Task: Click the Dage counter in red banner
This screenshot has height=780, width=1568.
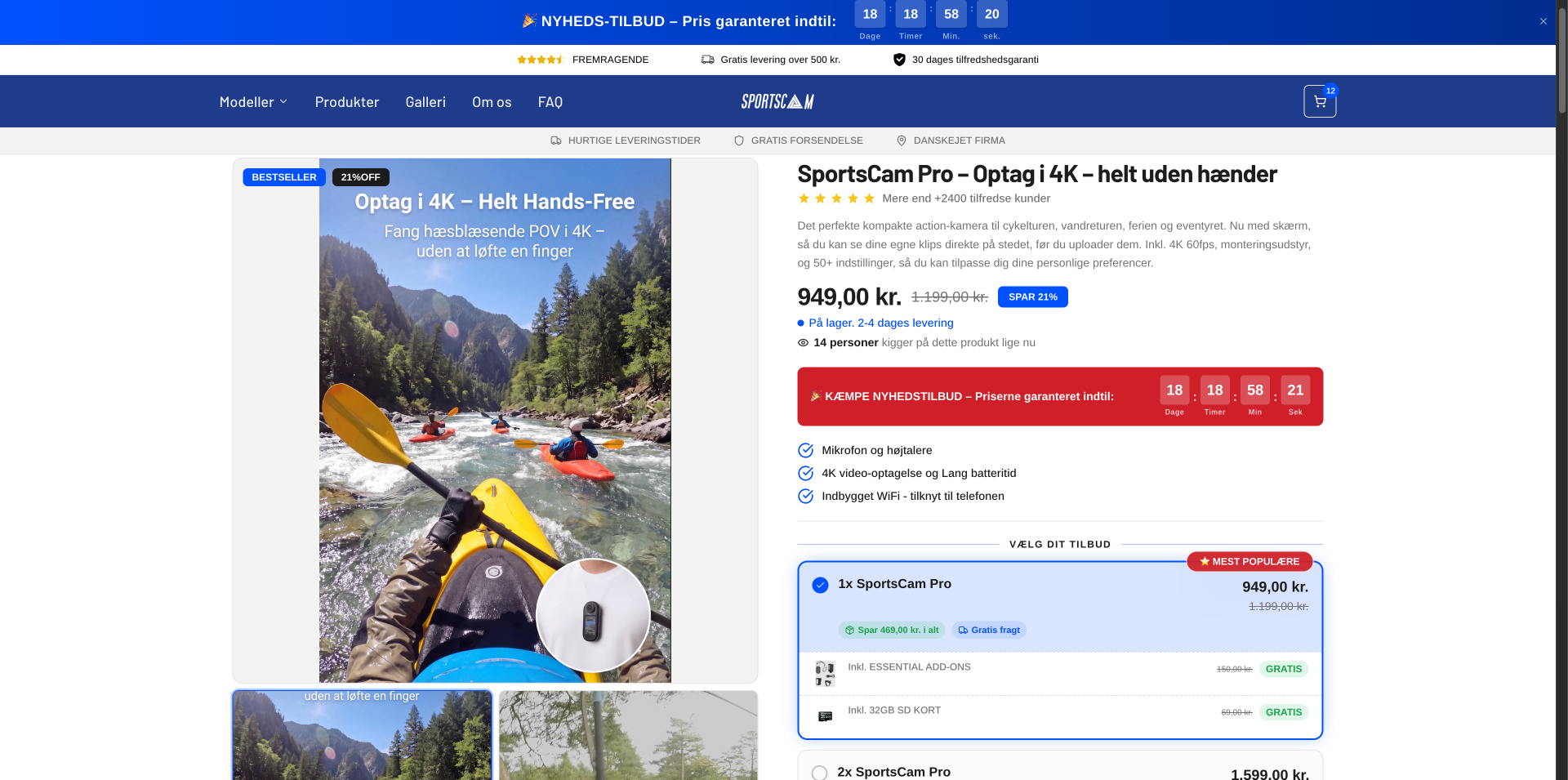Action: coord(1174,396)
